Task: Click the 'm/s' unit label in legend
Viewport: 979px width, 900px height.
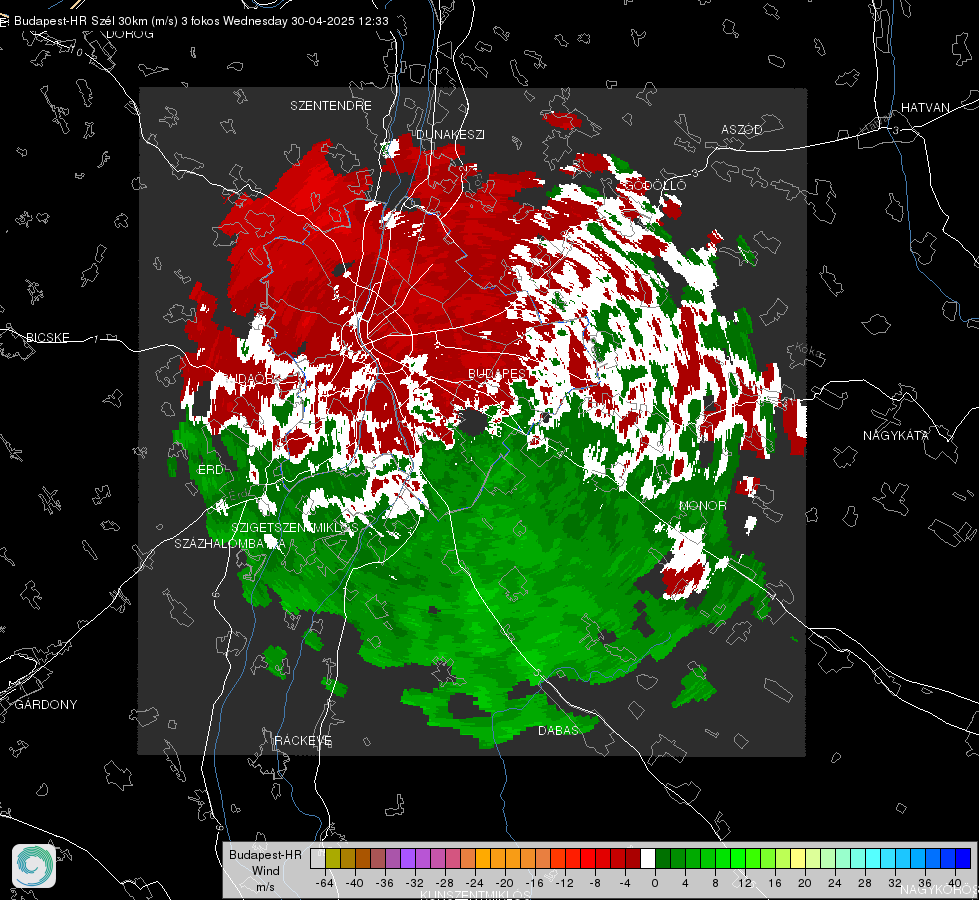Action: coord(265,886)
